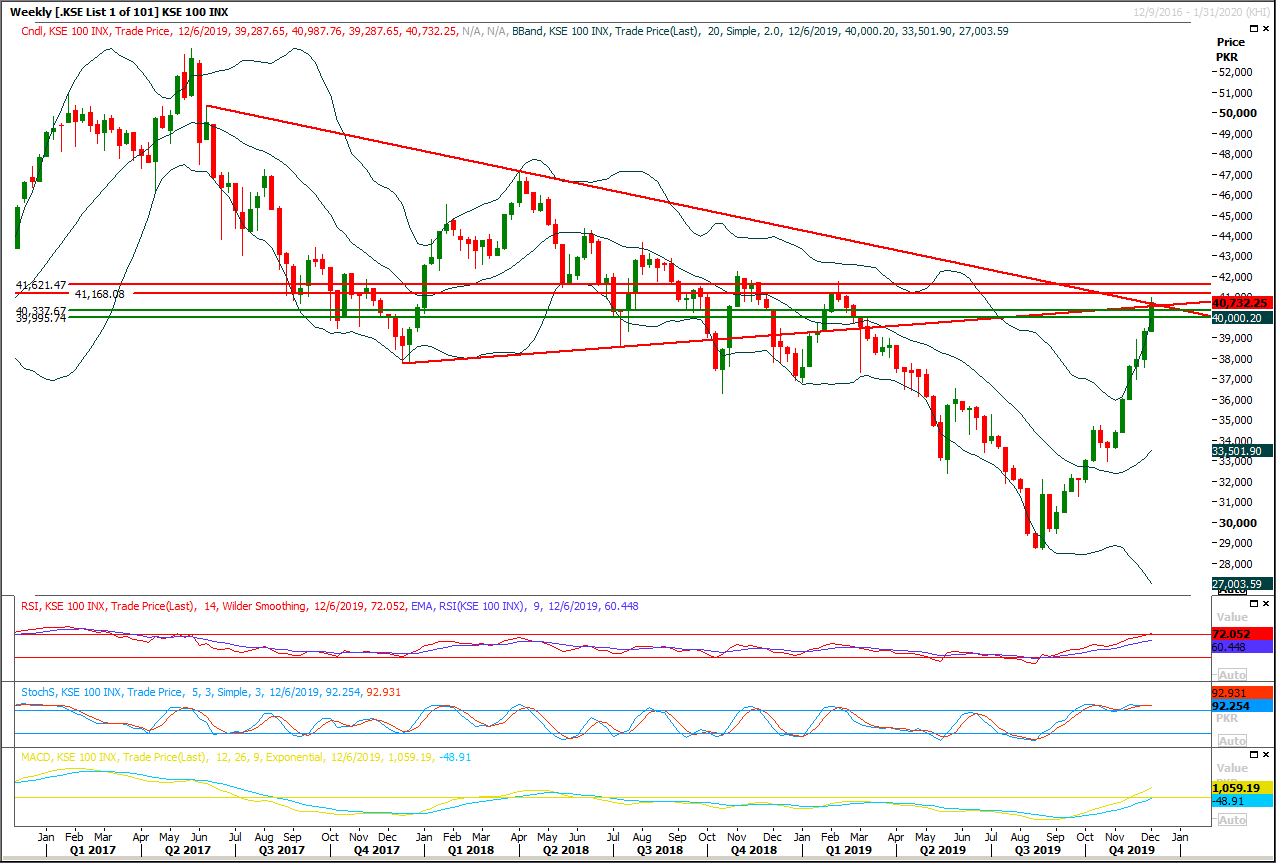Viewport: 1276px width, 863px height.
Task: Close the RSI pane
Action: pyautogui.click(x=1264, y=604)
